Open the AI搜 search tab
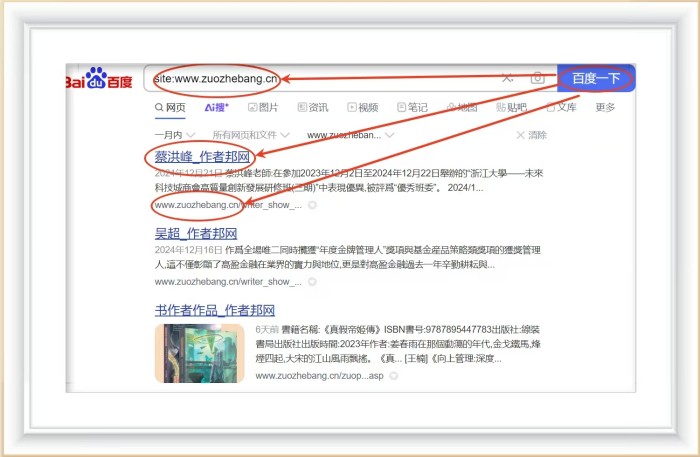 pos(216,107)
